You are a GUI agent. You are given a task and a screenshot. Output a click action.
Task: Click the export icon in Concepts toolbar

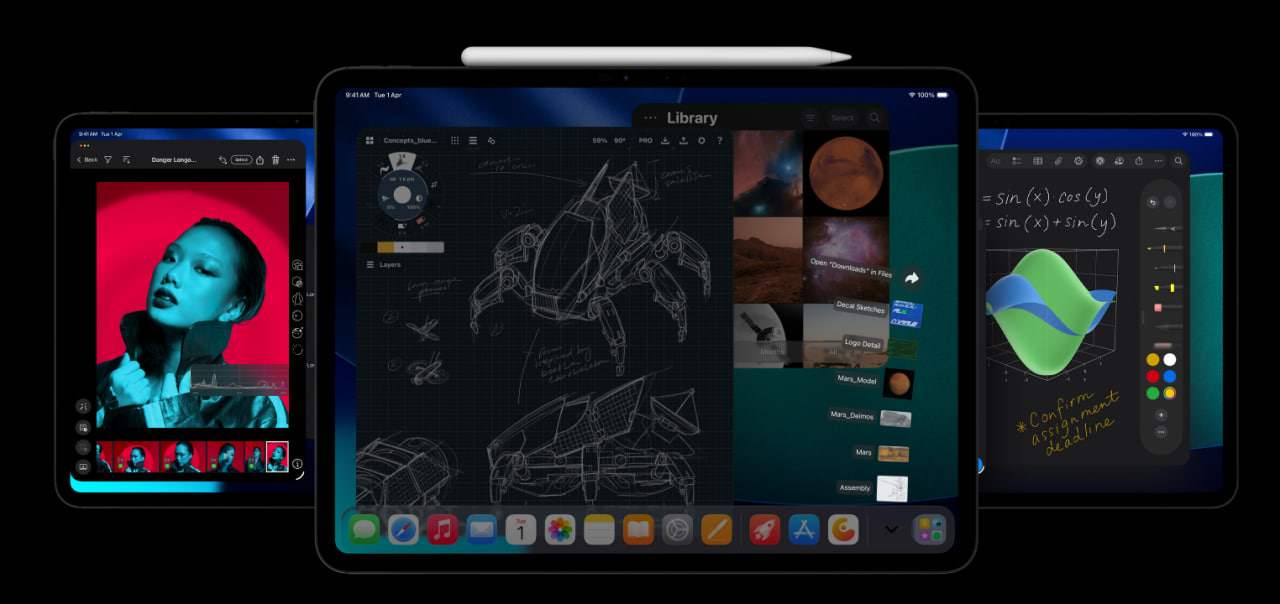684,141
